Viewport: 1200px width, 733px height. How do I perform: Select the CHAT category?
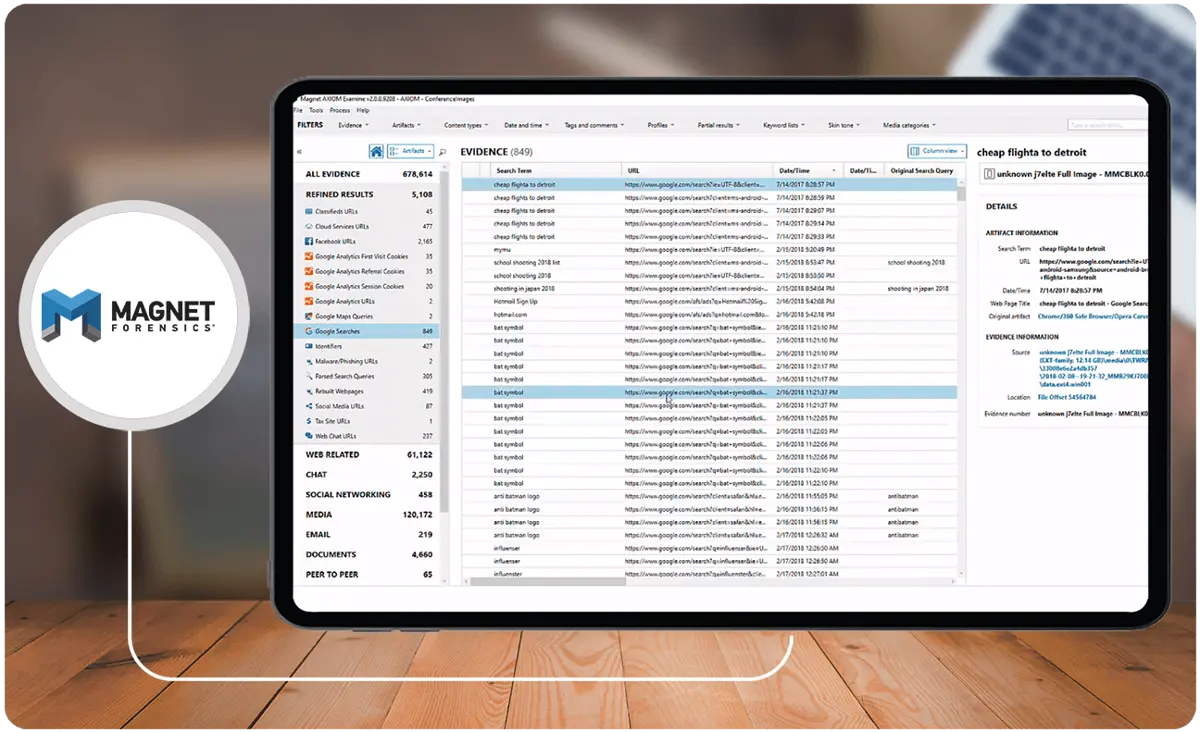pyautogui.click(x=369, y=474)
